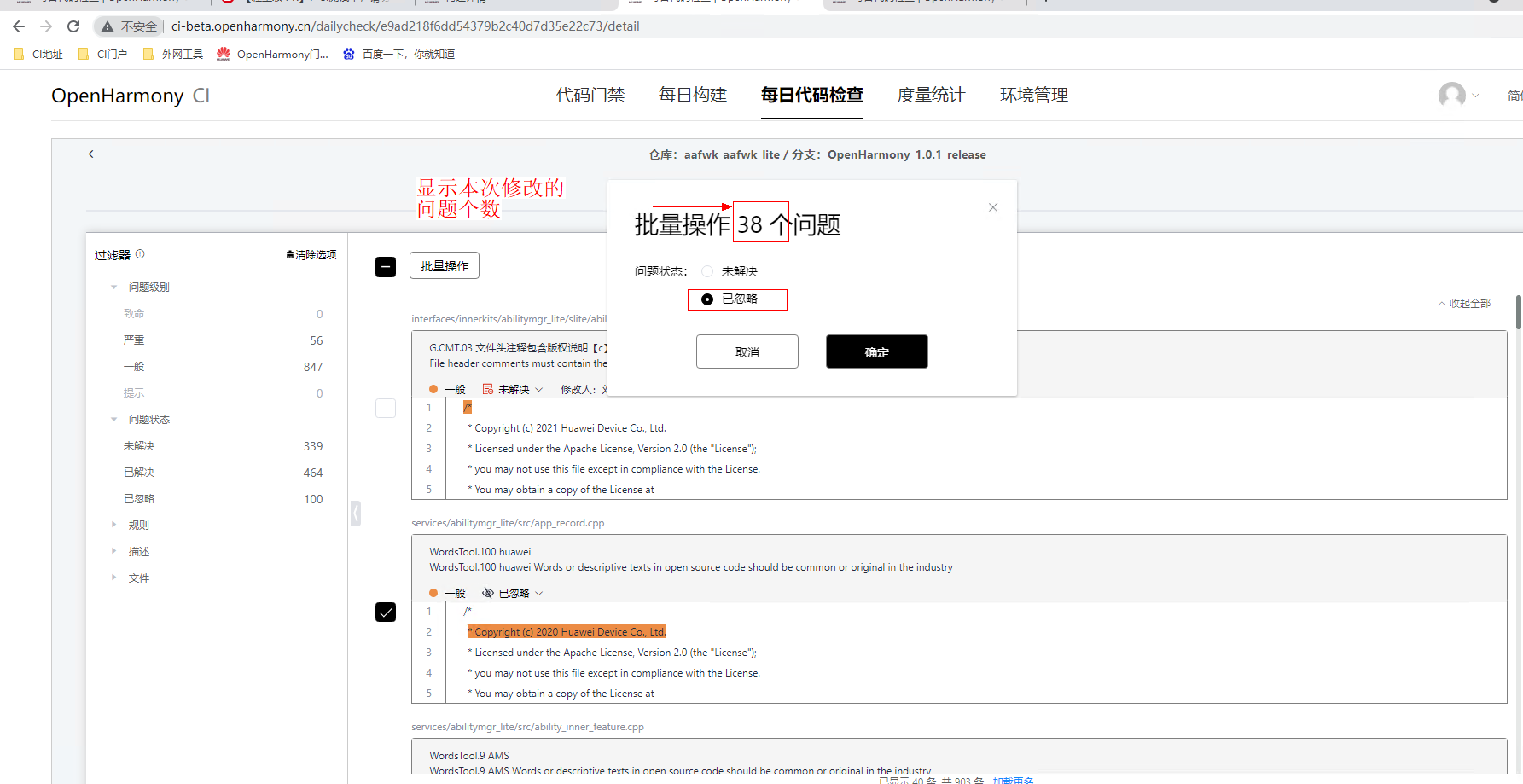Expand the dropdown arrow beside the avatar
Screen dimensions: 1523x784
(x=1475, y=96)
